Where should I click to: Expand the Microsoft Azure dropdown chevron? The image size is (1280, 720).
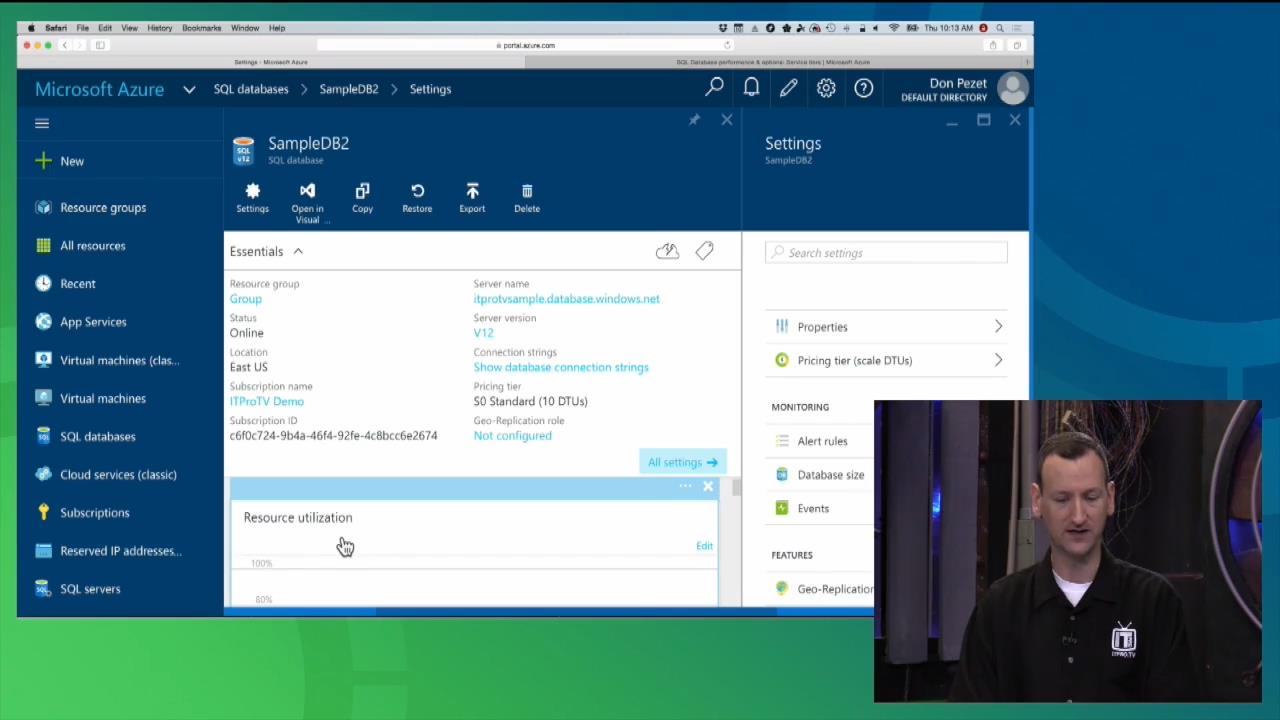(189, 89)
